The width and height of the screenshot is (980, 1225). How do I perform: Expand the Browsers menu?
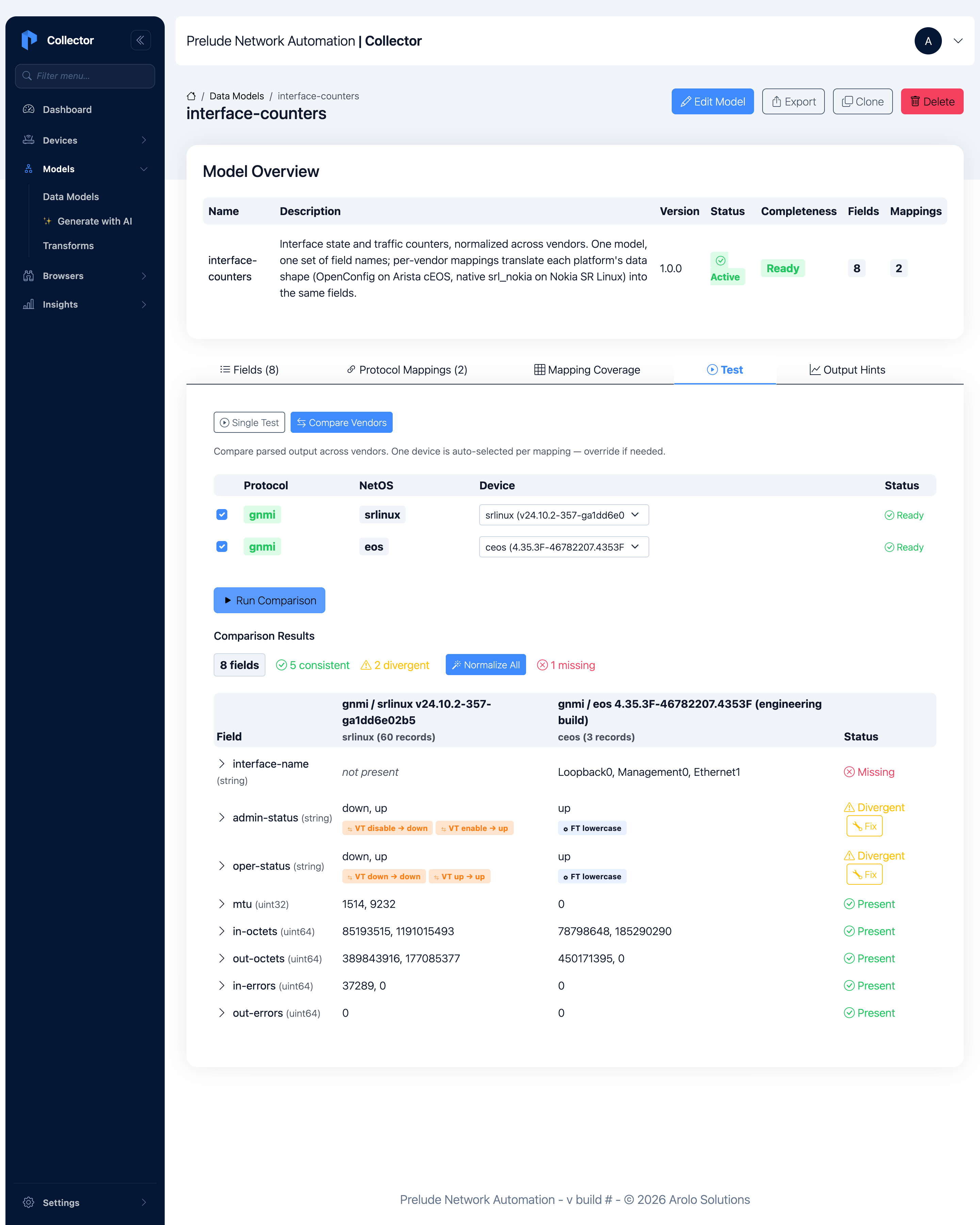[x=85, y=276]
